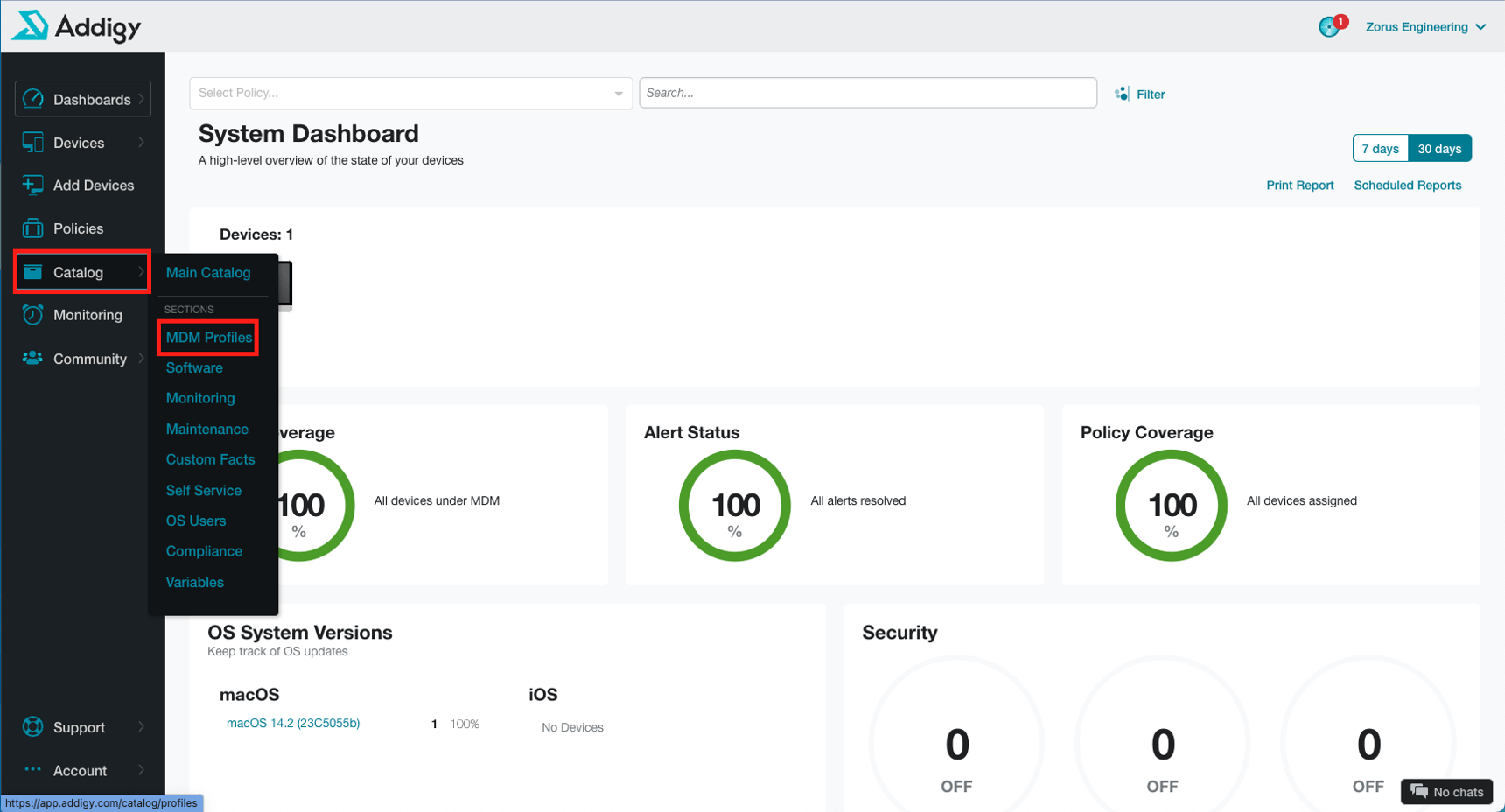Toggle the first Security OFF control

coord(956,744)
